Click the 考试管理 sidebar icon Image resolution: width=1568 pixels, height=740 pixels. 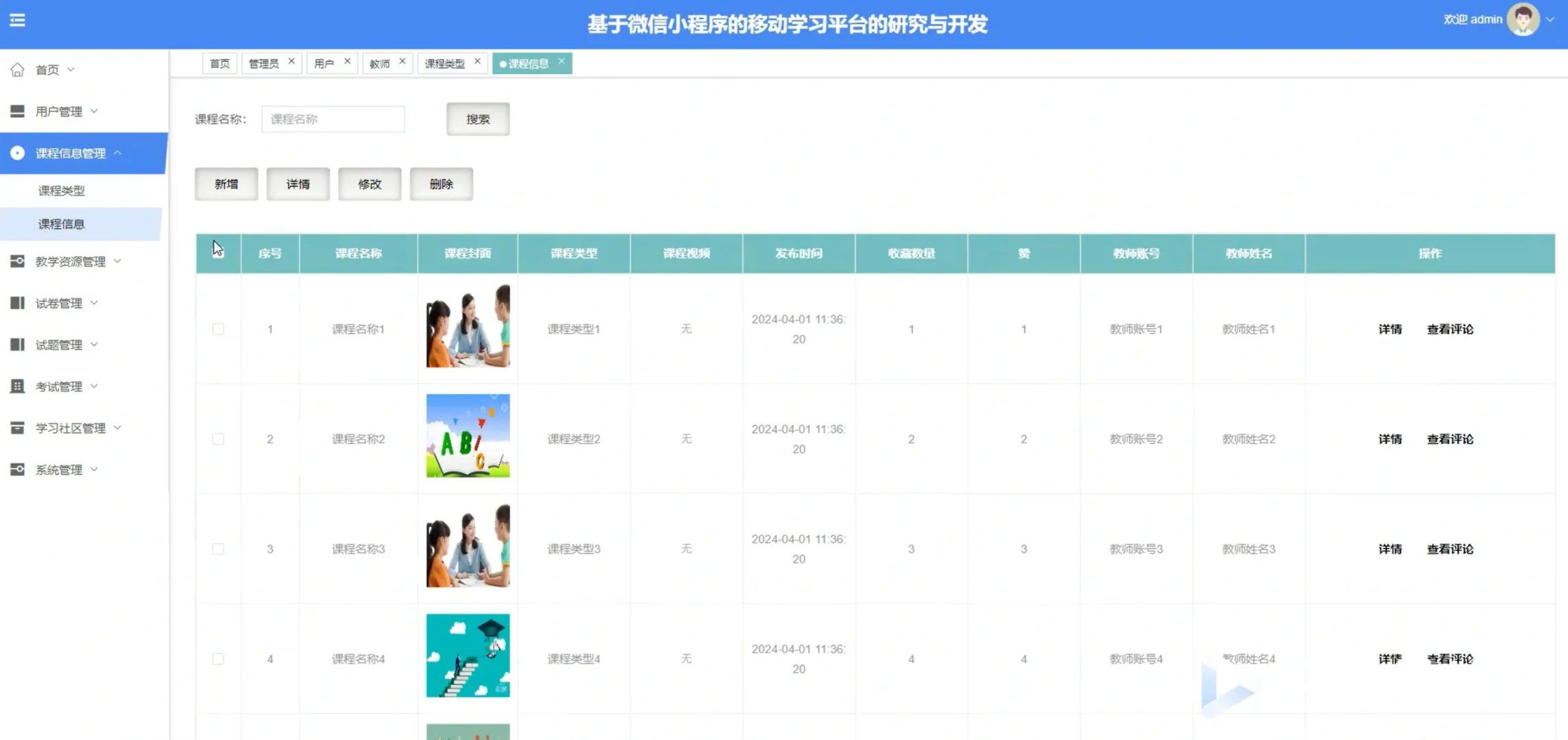pyautogui.click(x=17, y=386)
